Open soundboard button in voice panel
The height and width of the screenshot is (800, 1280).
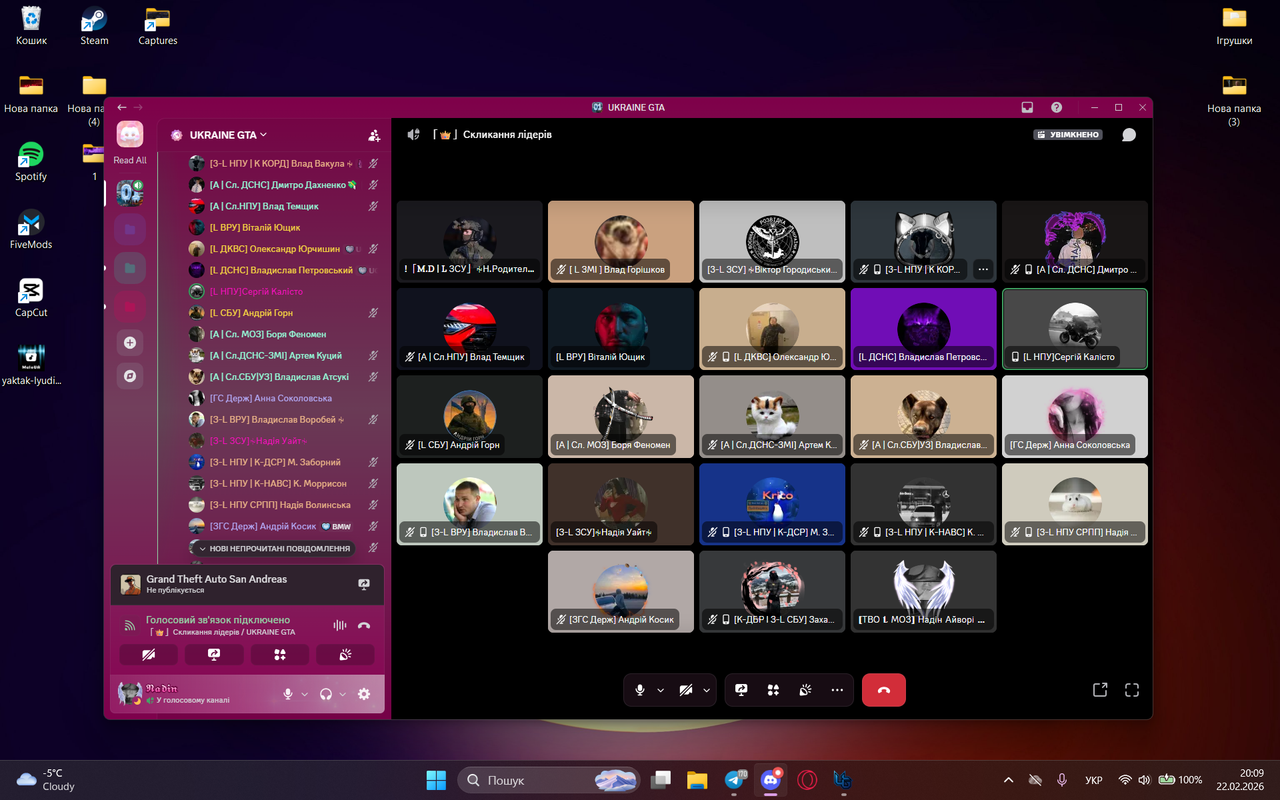coord(345,655)
